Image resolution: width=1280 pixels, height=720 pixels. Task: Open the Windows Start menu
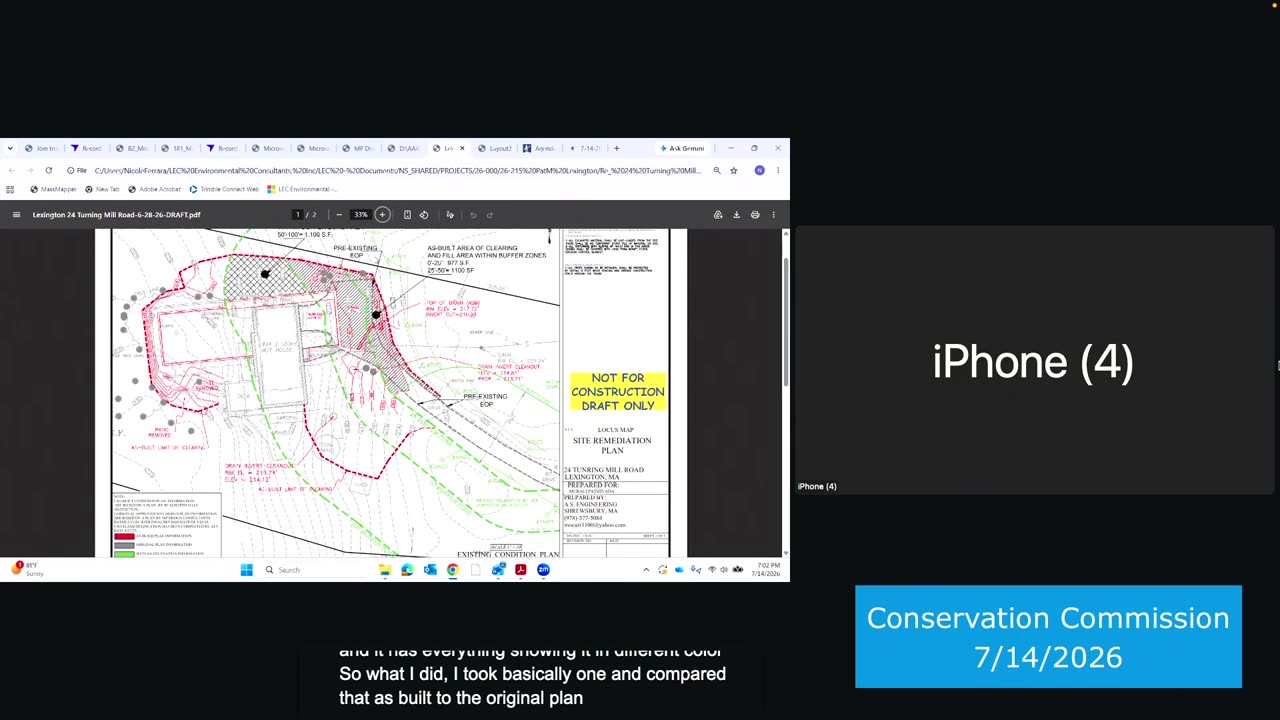pos(247,570)
